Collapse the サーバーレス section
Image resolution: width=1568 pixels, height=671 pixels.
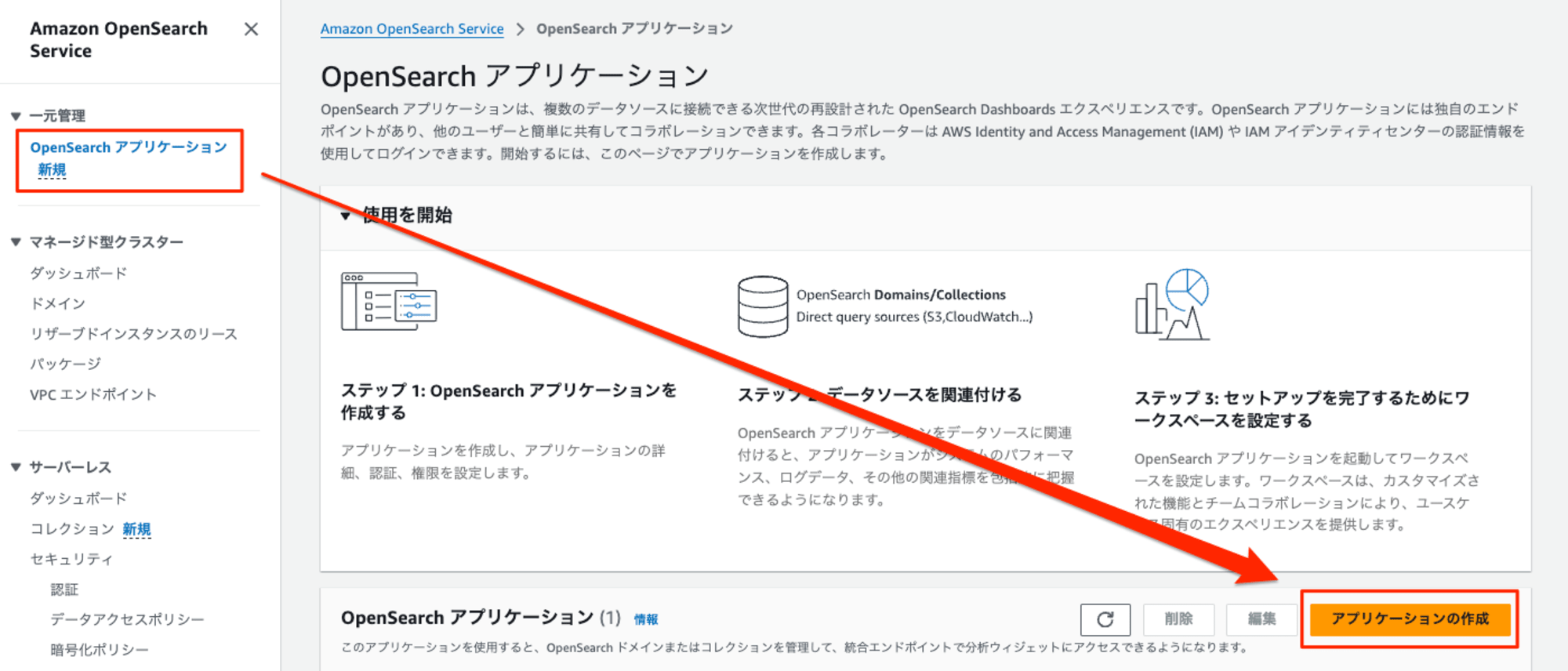16,467
